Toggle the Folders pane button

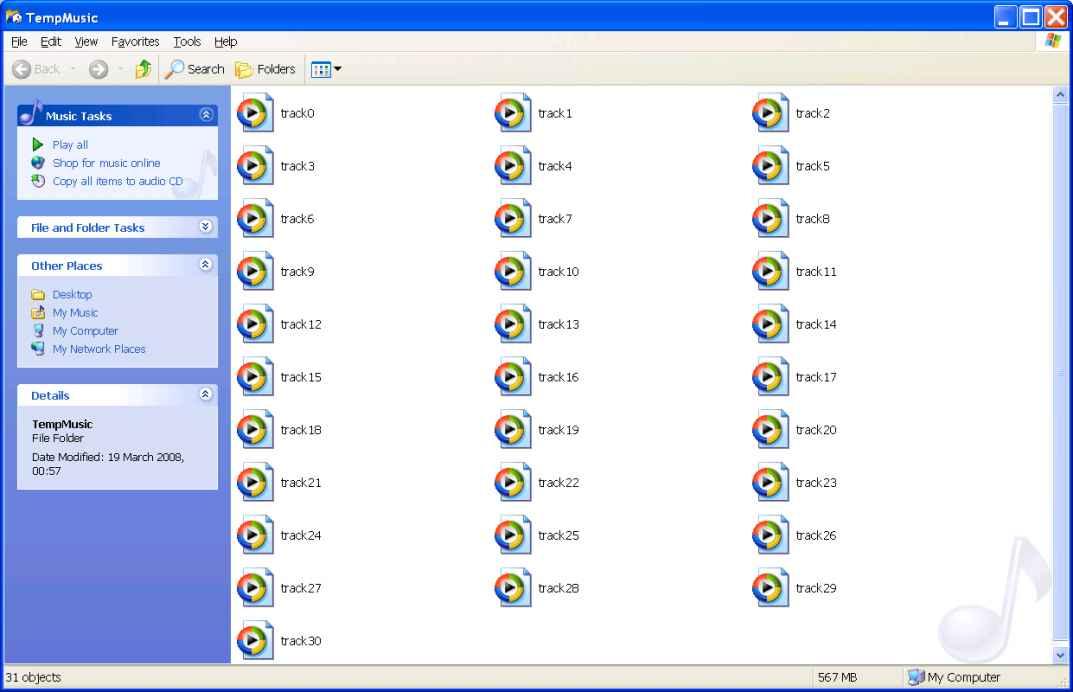pos(265,69)
